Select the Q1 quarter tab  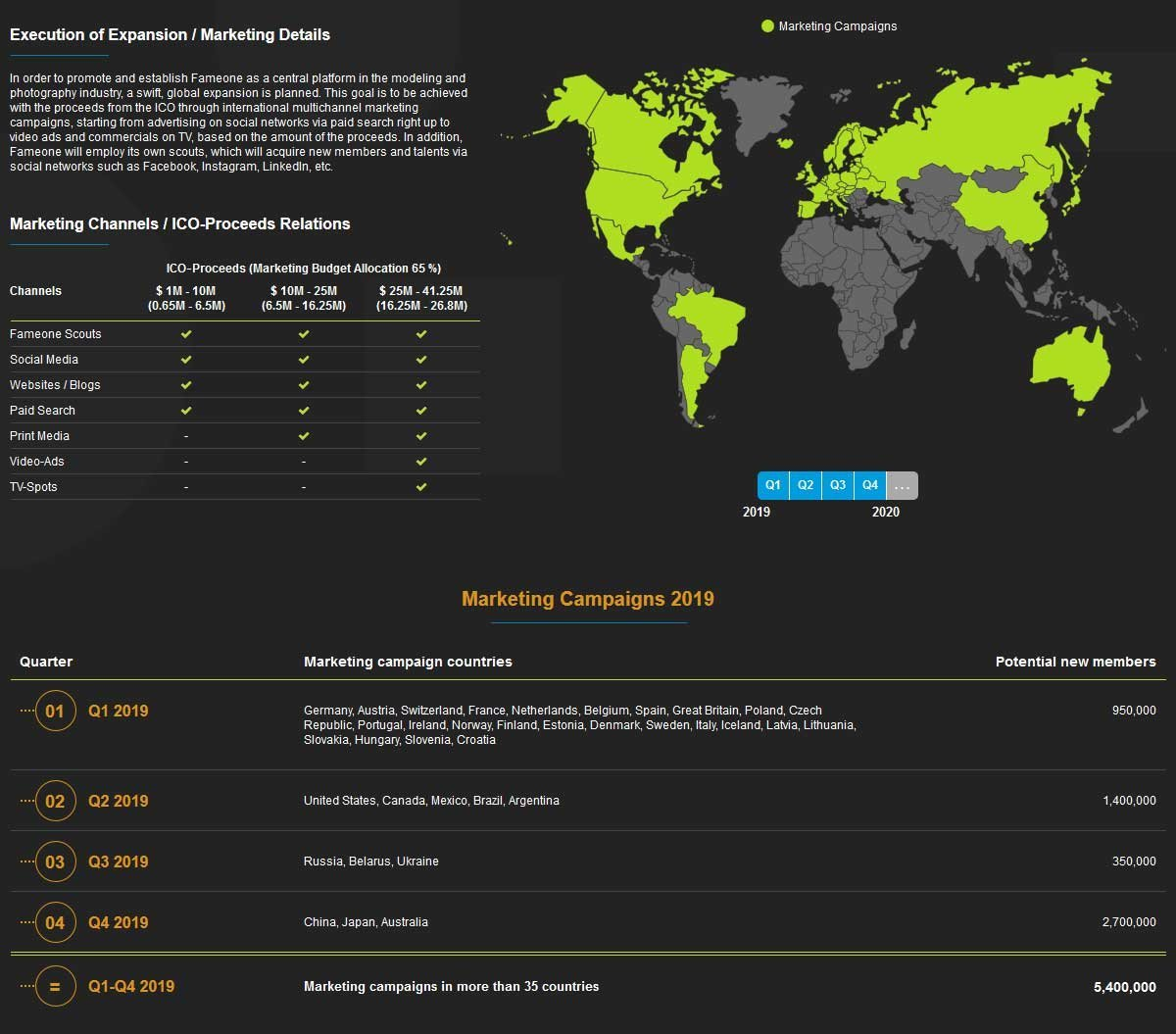[773, 485]
